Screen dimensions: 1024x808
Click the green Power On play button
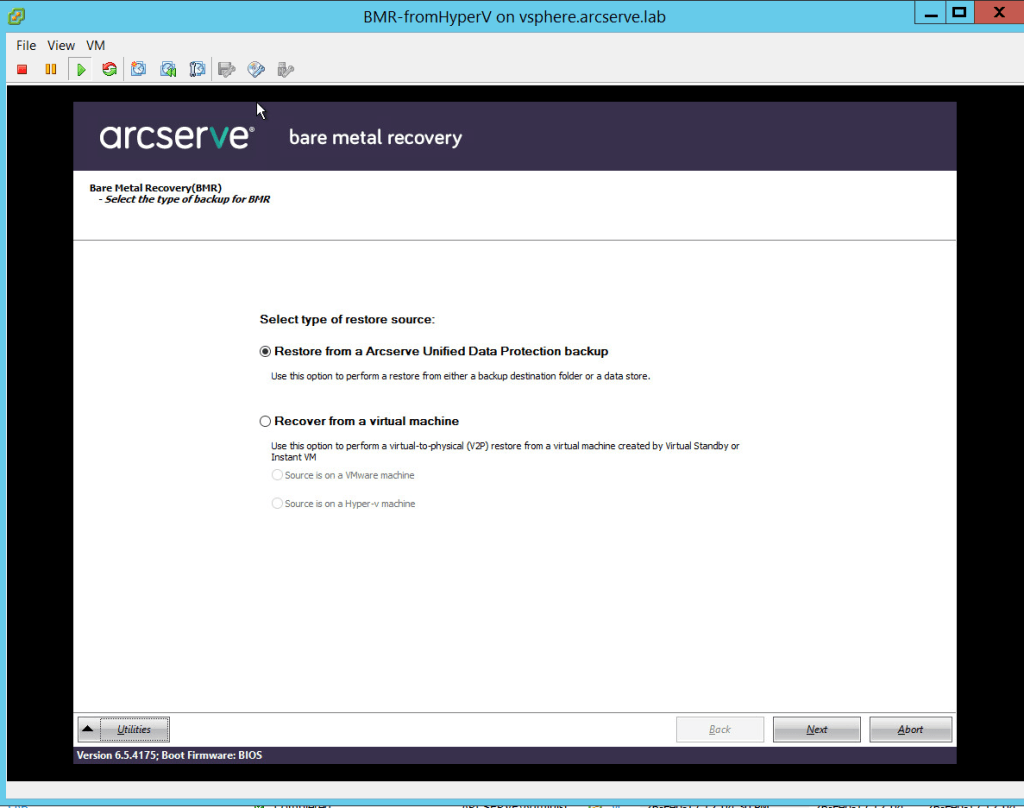pos(81,69)
